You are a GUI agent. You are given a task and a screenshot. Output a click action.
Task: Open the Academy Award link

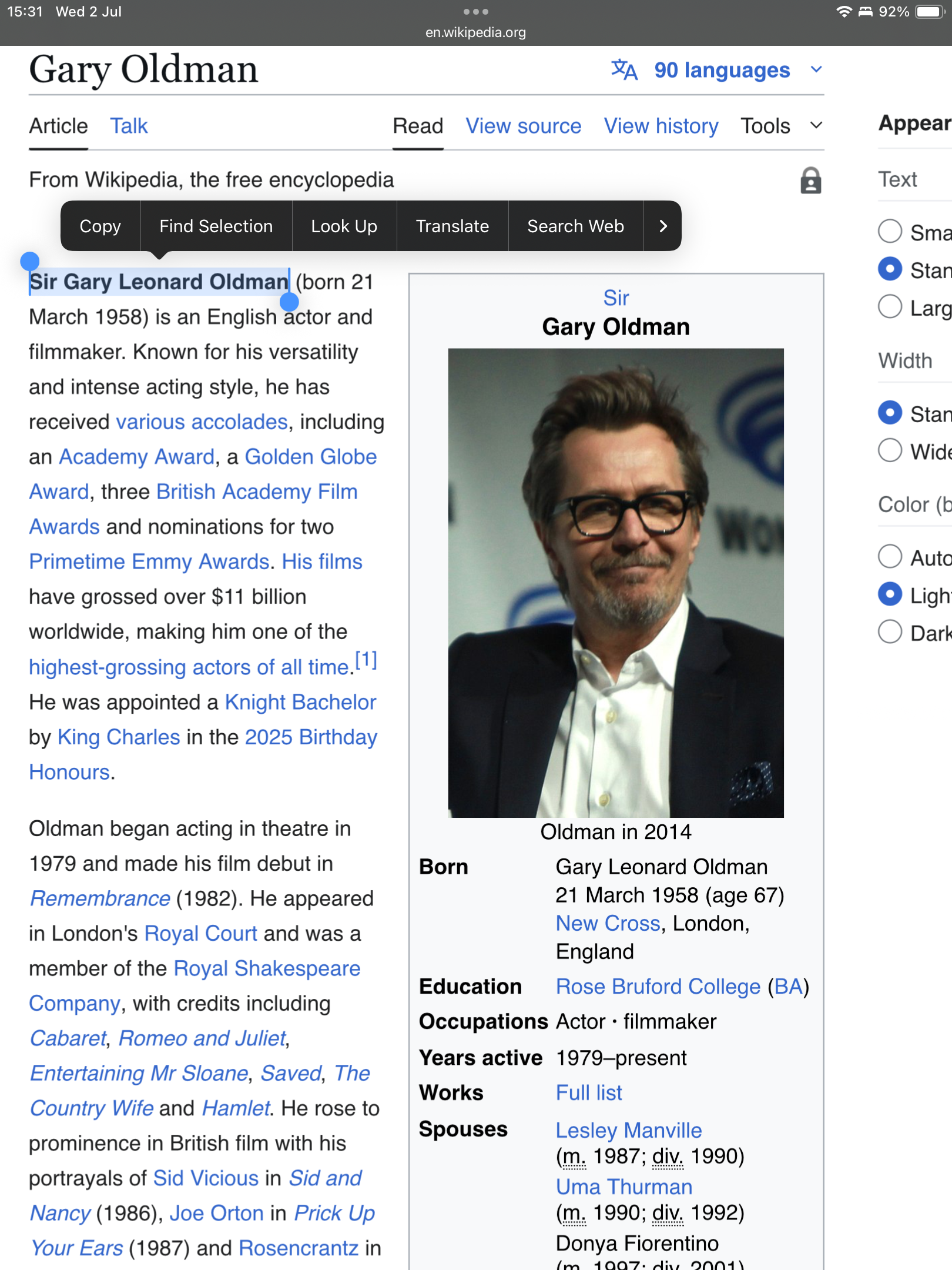pos(137,457)
